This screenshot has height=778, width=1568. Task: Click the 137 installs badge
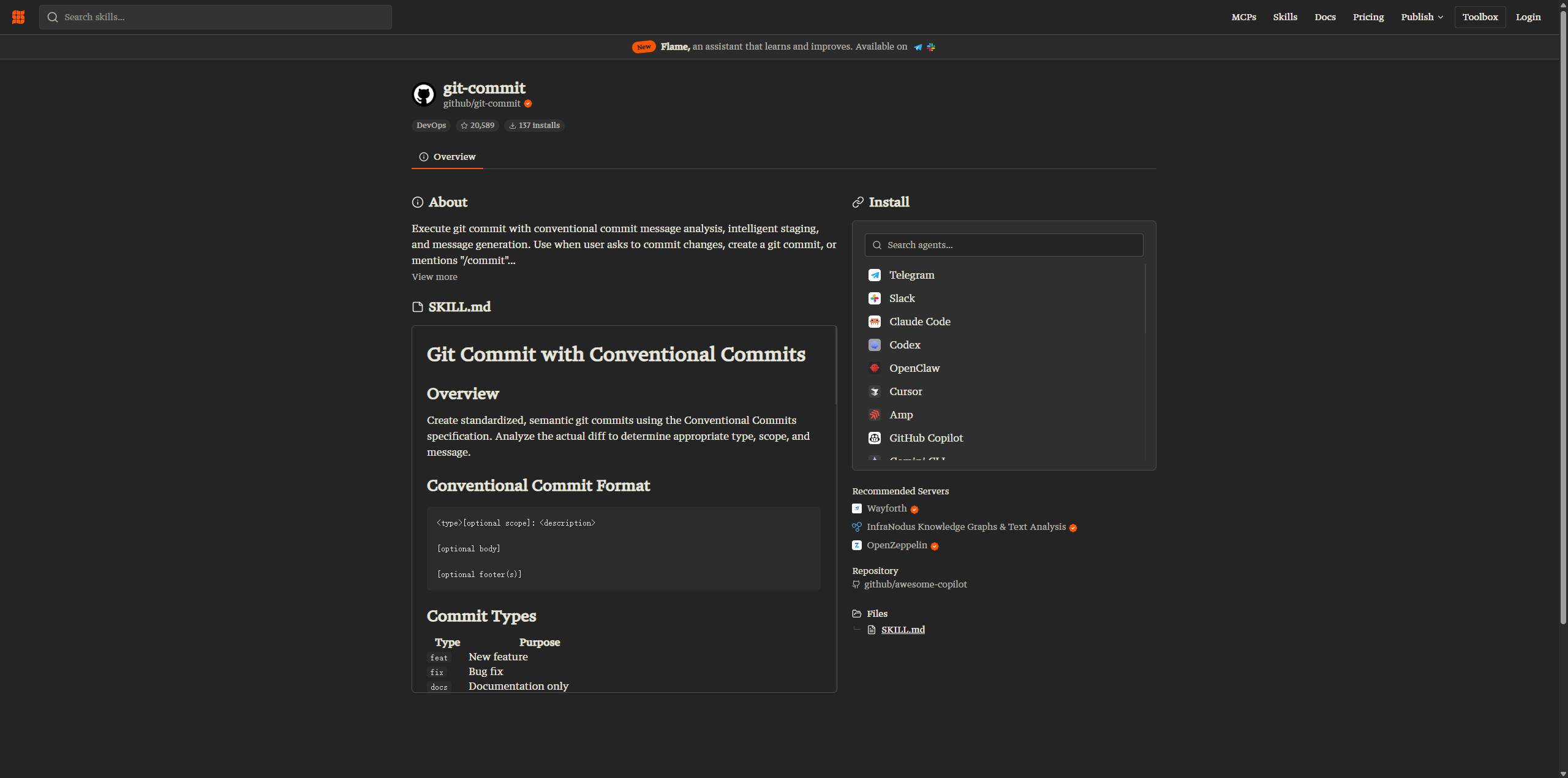(534, 126)
